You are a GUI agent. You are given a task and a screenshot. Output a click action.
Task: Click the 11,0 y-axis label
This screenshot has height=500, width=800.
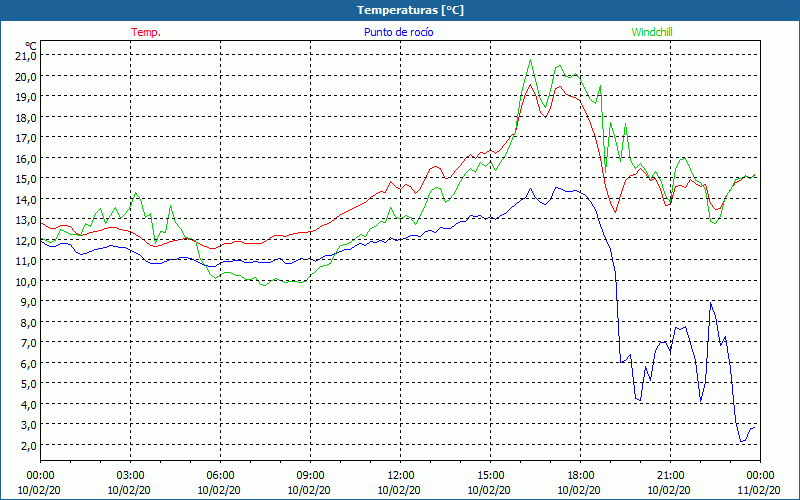pyautogui.click(x=26, y=261)
